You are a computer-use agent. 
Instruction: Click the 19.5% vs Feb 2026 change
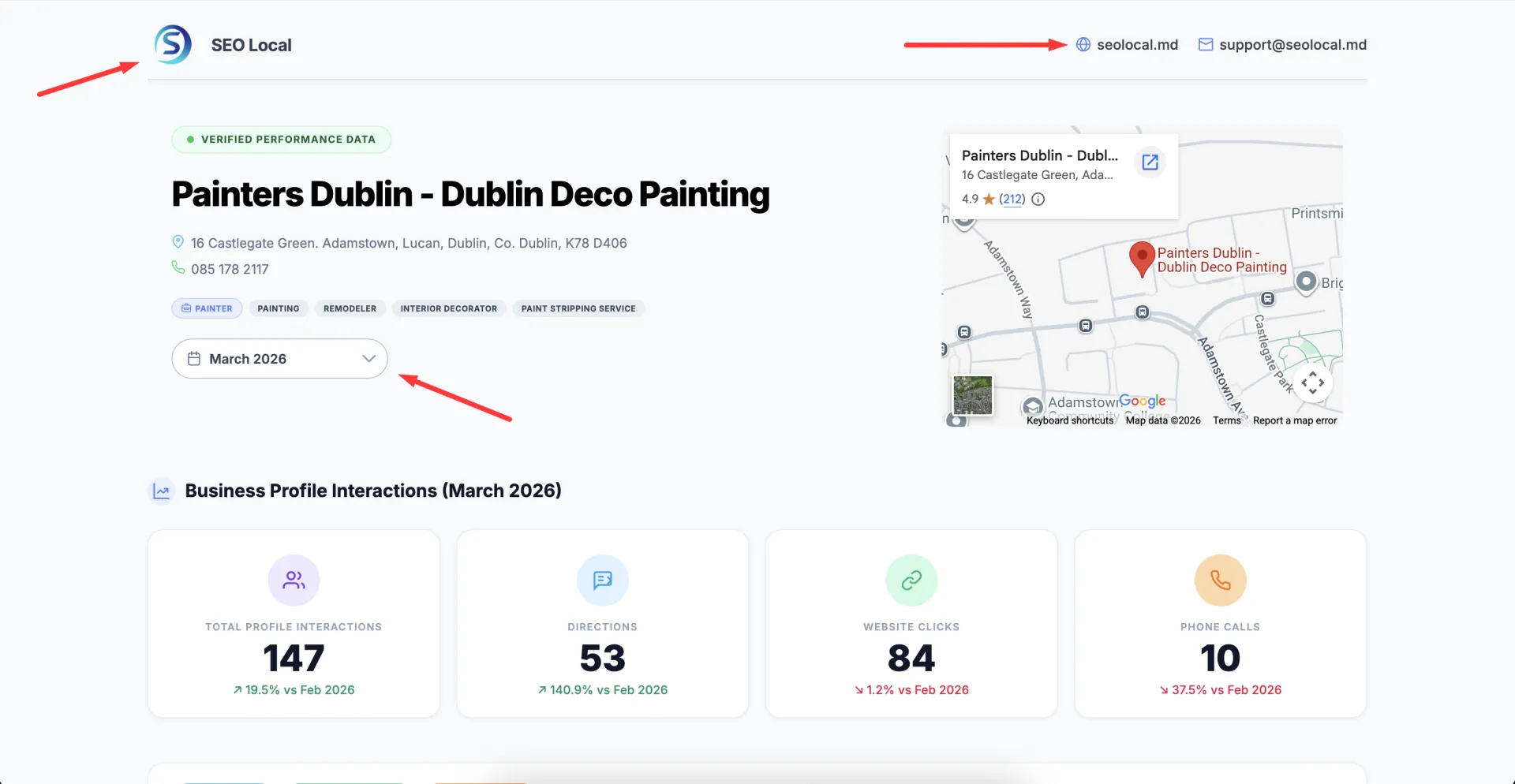294,690
